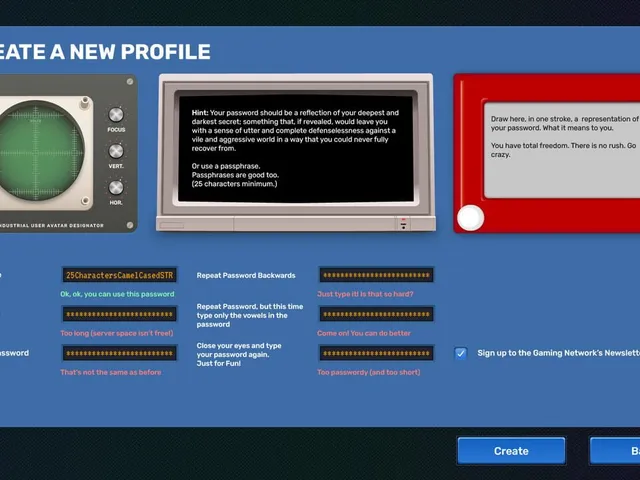Click the field above 'That's not the same as before'
This screenshot has height=480, width=640.
(120, 353)
